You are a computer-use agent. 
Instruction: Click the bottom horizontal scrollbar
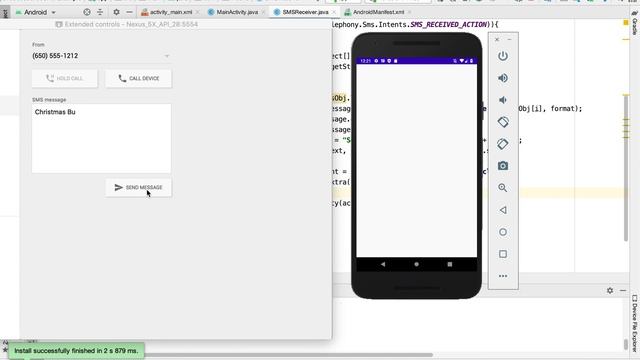coord(288,355)
